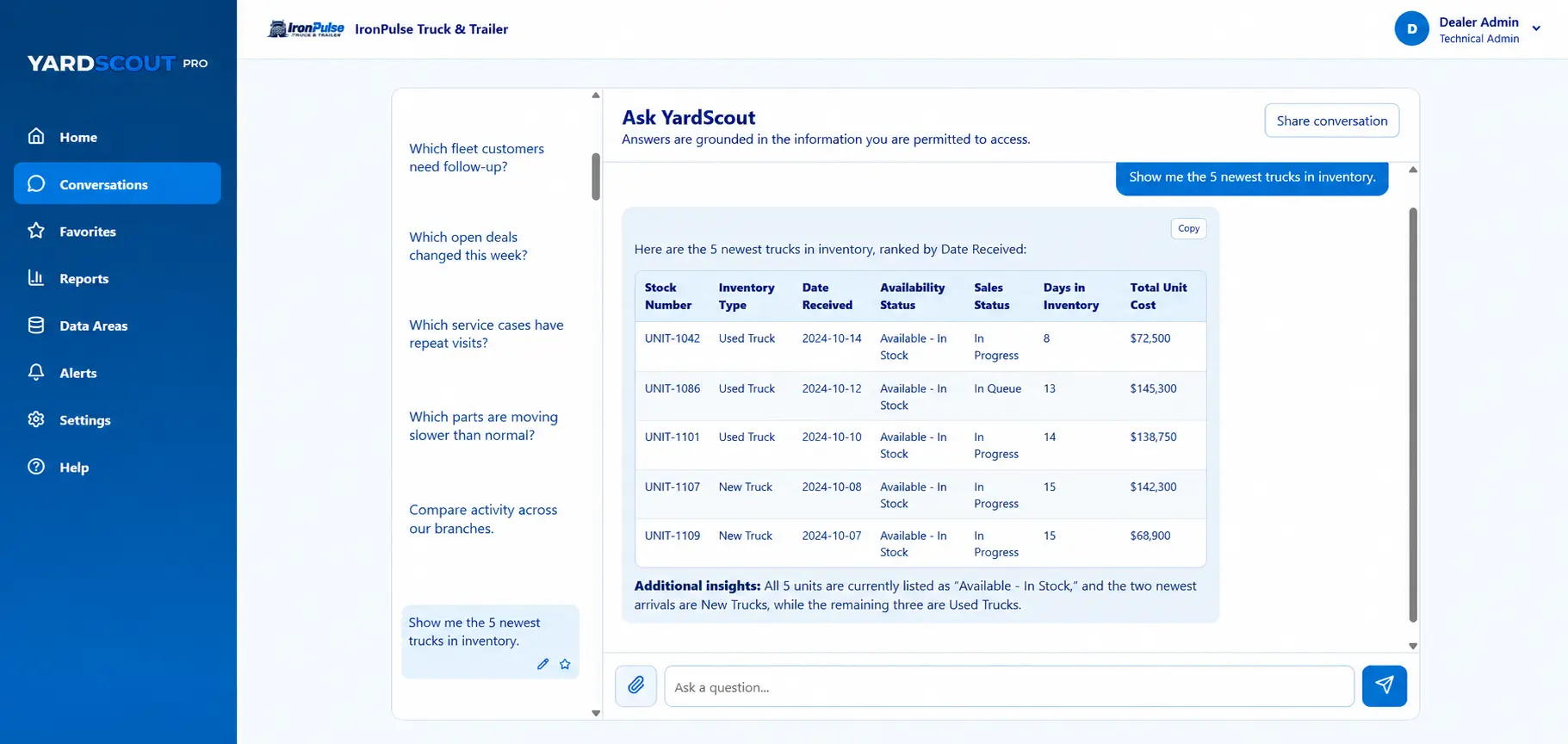Screen dimensions: 1568x744
Task: Click the Conversations chat bubble icon
Action: (x=36, y=183)
